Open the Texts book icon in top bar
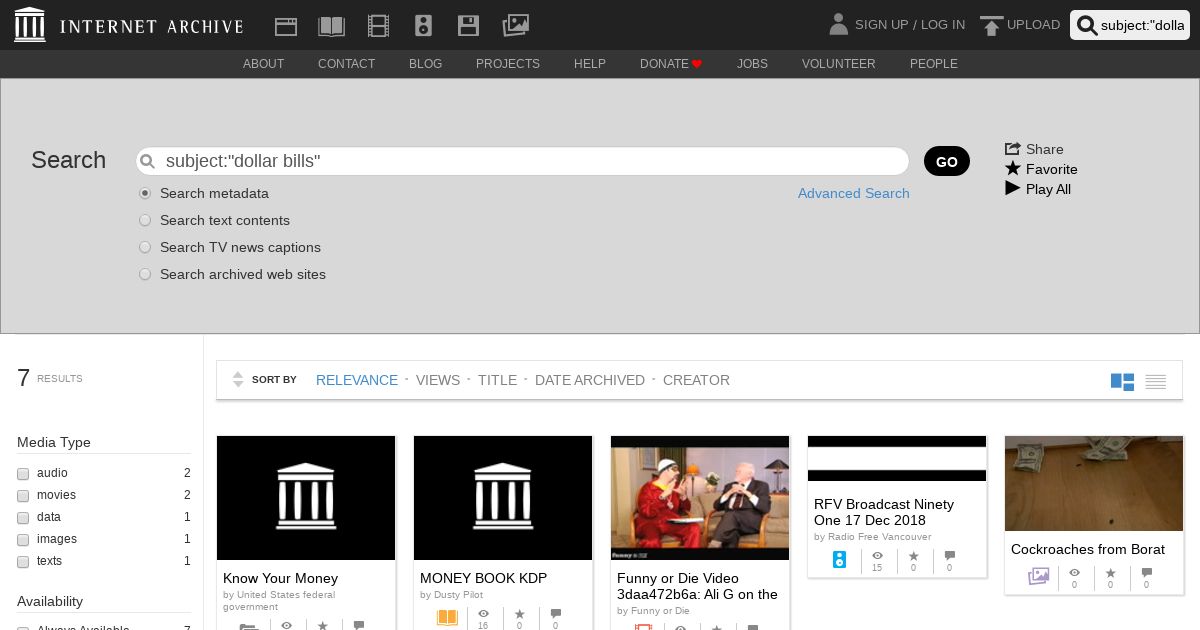This screenshot has width=1200, height=630. tap(331, 26)
